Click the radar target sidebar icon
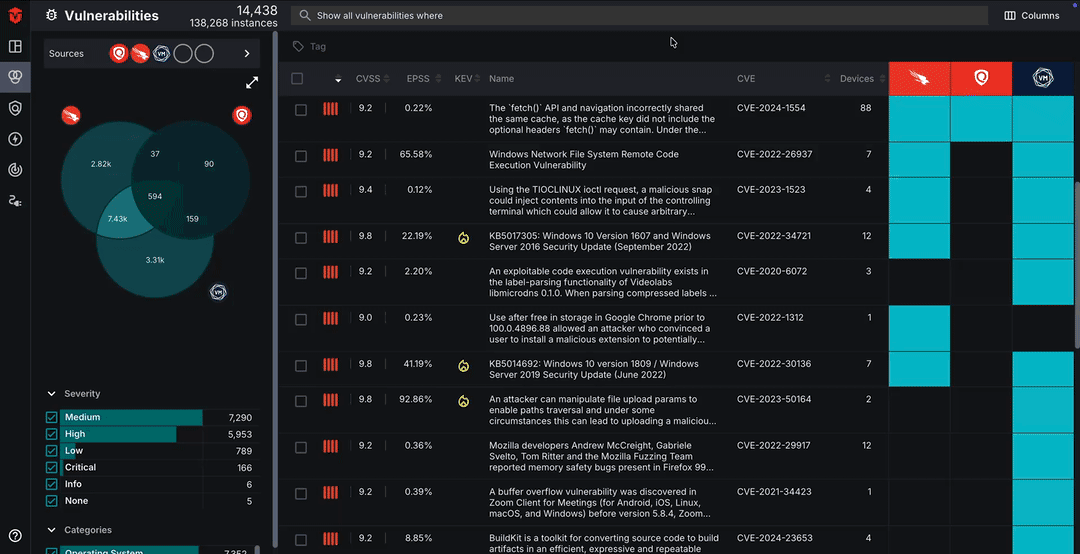1080x554 pixels. click(15, 170)
